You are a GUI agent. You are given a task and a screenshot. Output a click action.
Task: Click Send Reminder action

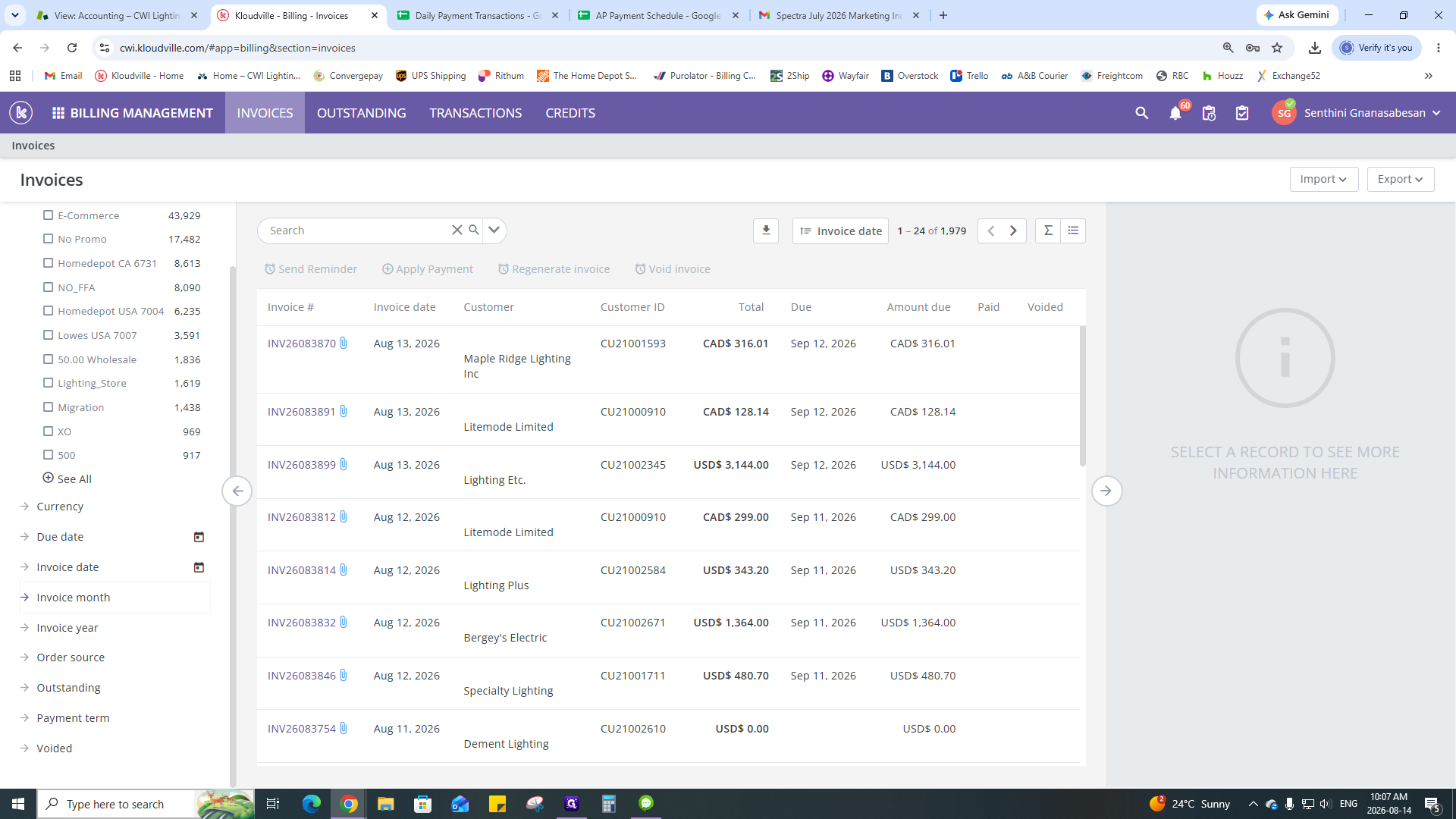(311, 269)
